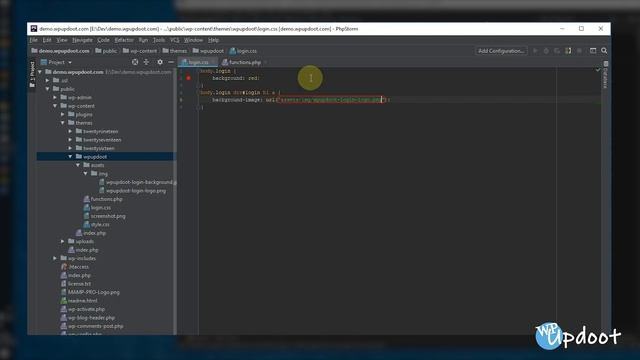Select screenshot.png in the project tree
The height and width of the screenshot is (360, 640).
(104, 216)
